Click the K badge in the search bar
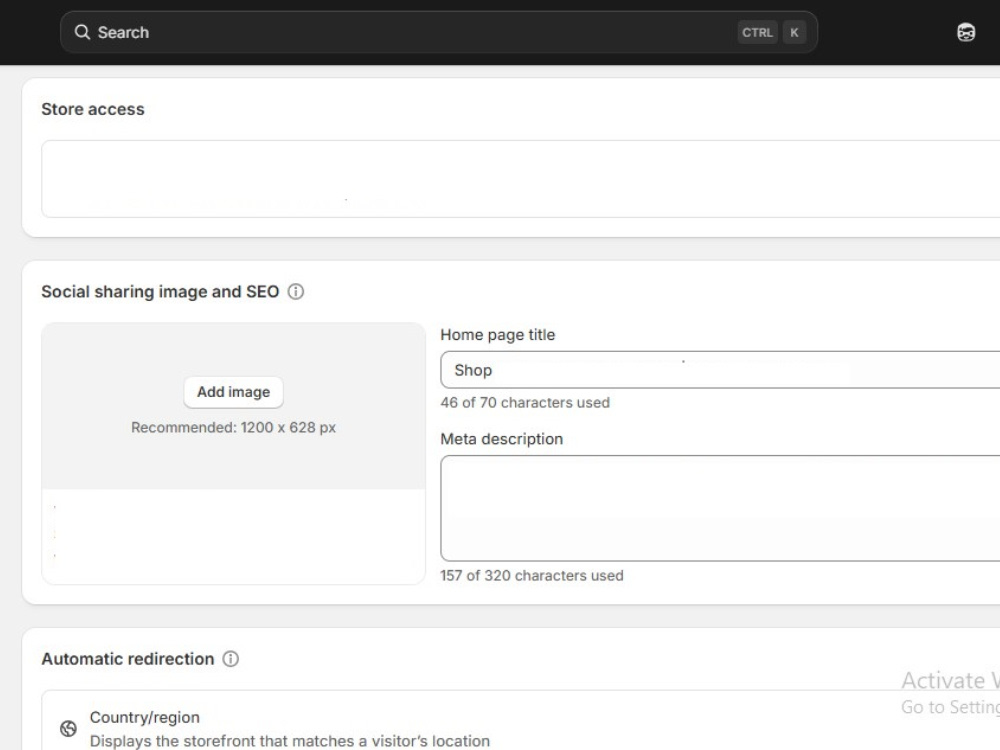 coord(793,31)
